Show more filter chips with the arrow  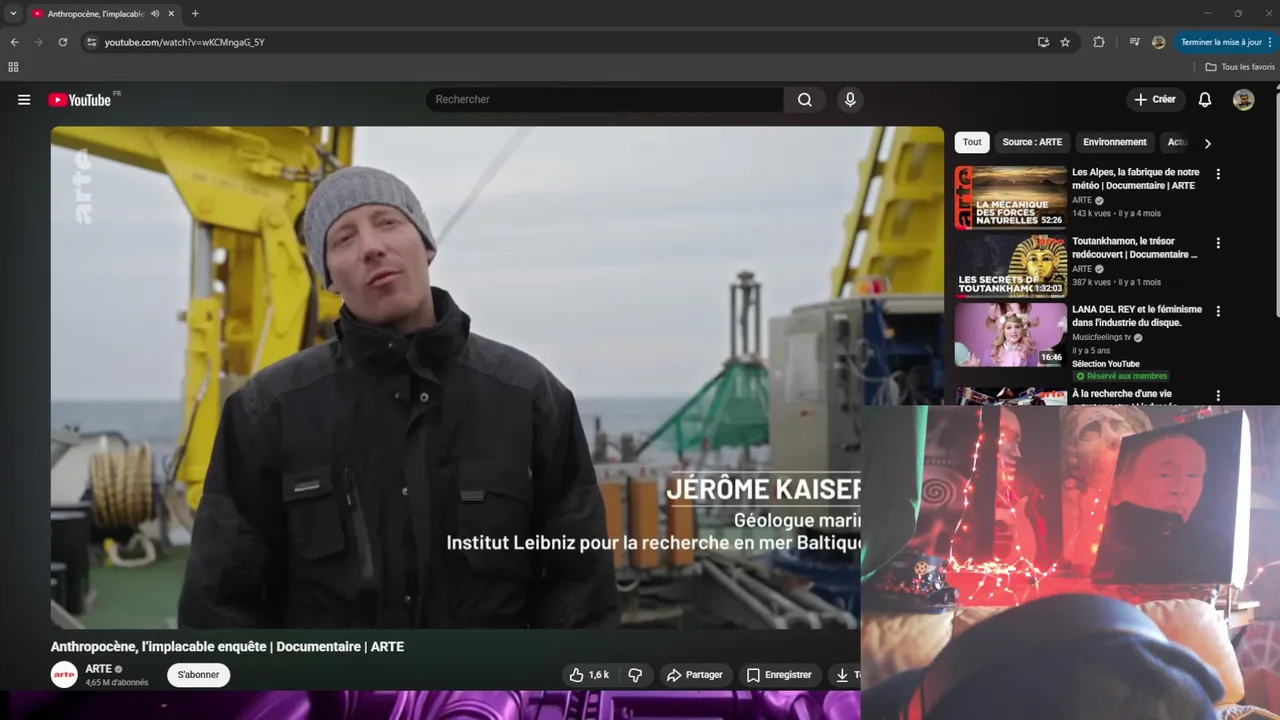click(x=1207, y=143)
